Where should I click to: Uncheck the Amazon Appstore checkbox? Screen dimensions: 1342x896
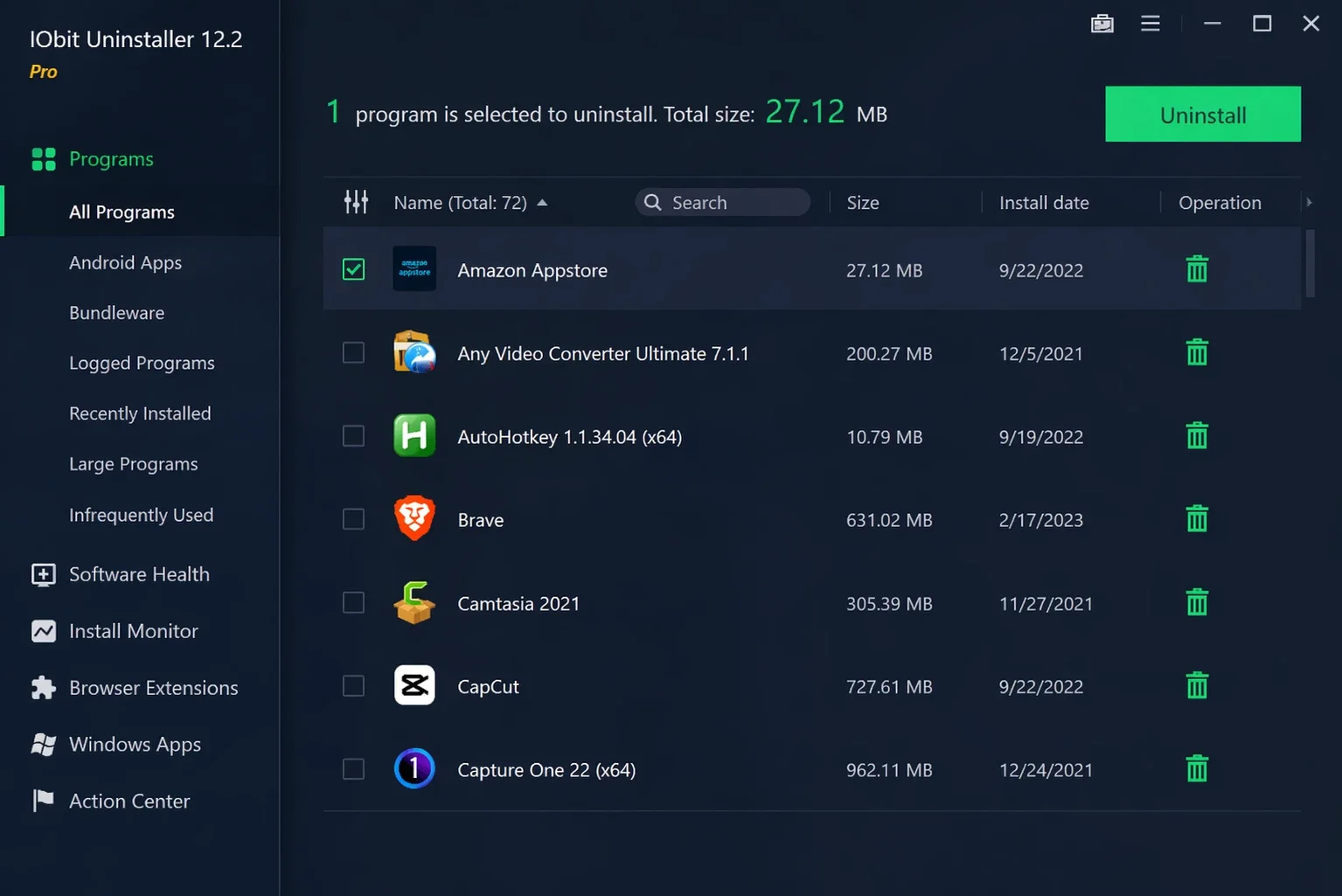pos(353,269)
